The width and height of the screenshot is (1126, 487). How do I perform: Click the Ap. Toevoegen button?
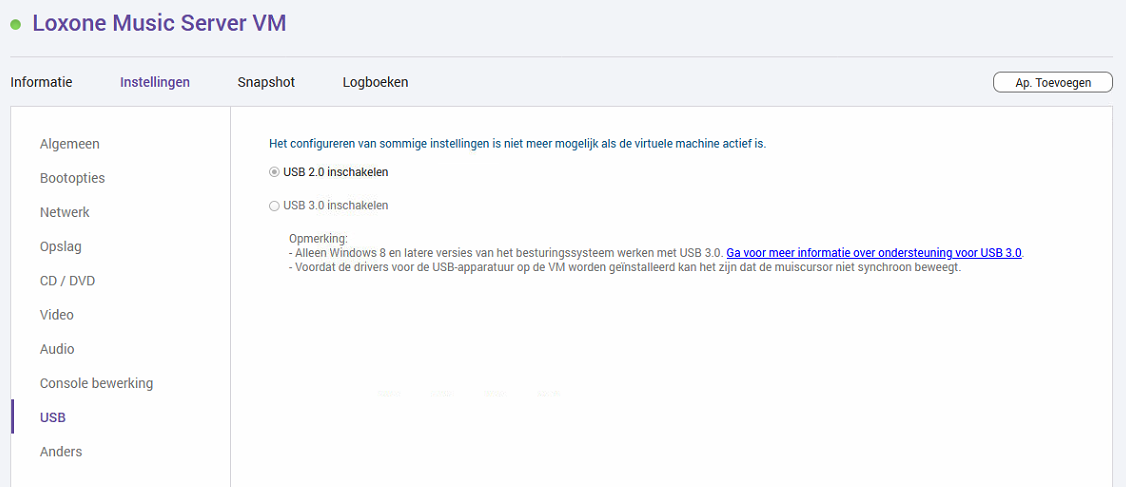click(1053, 83)
